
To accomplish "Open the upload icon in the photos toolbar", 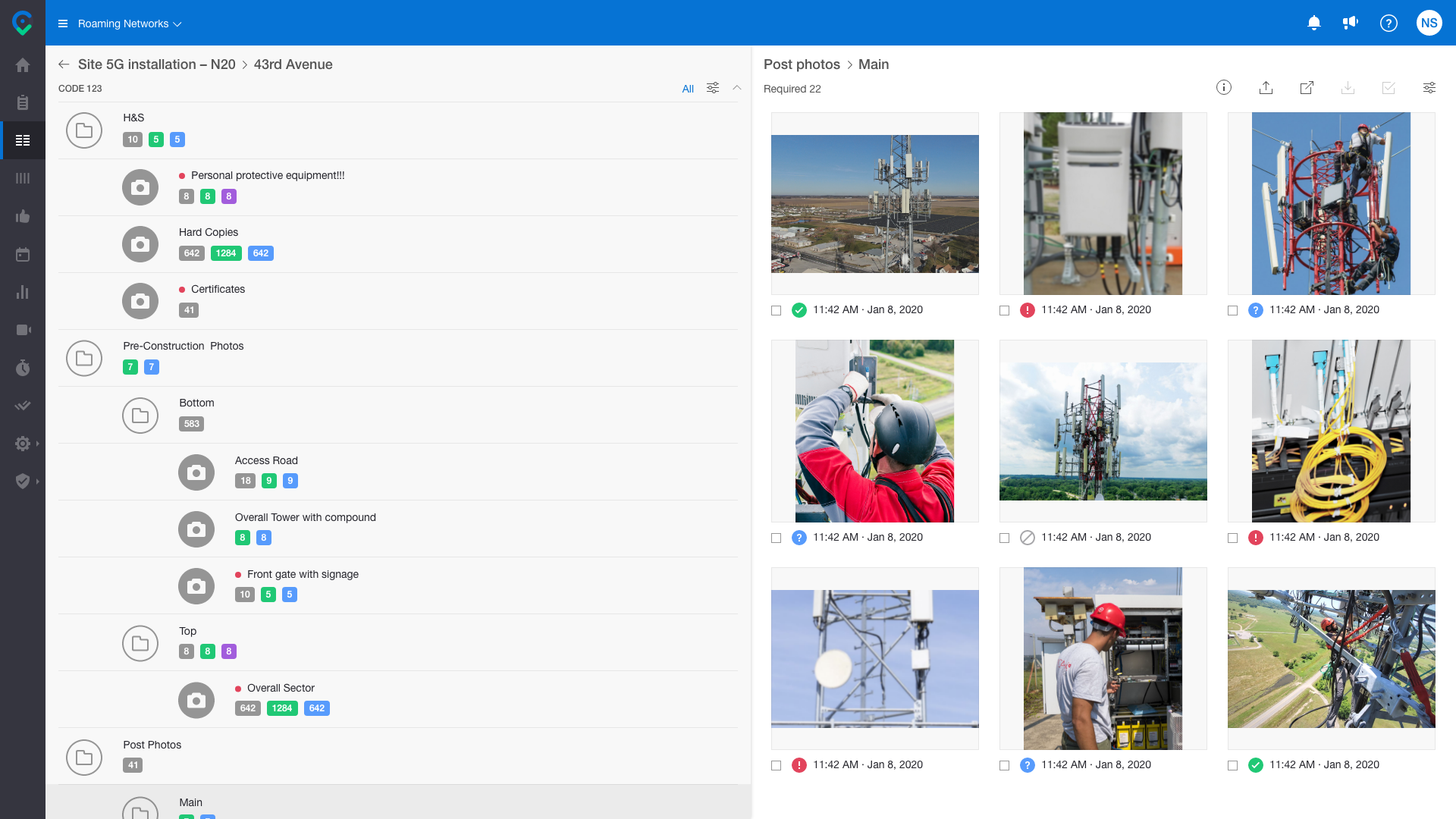I will (x=1265, y=88).
